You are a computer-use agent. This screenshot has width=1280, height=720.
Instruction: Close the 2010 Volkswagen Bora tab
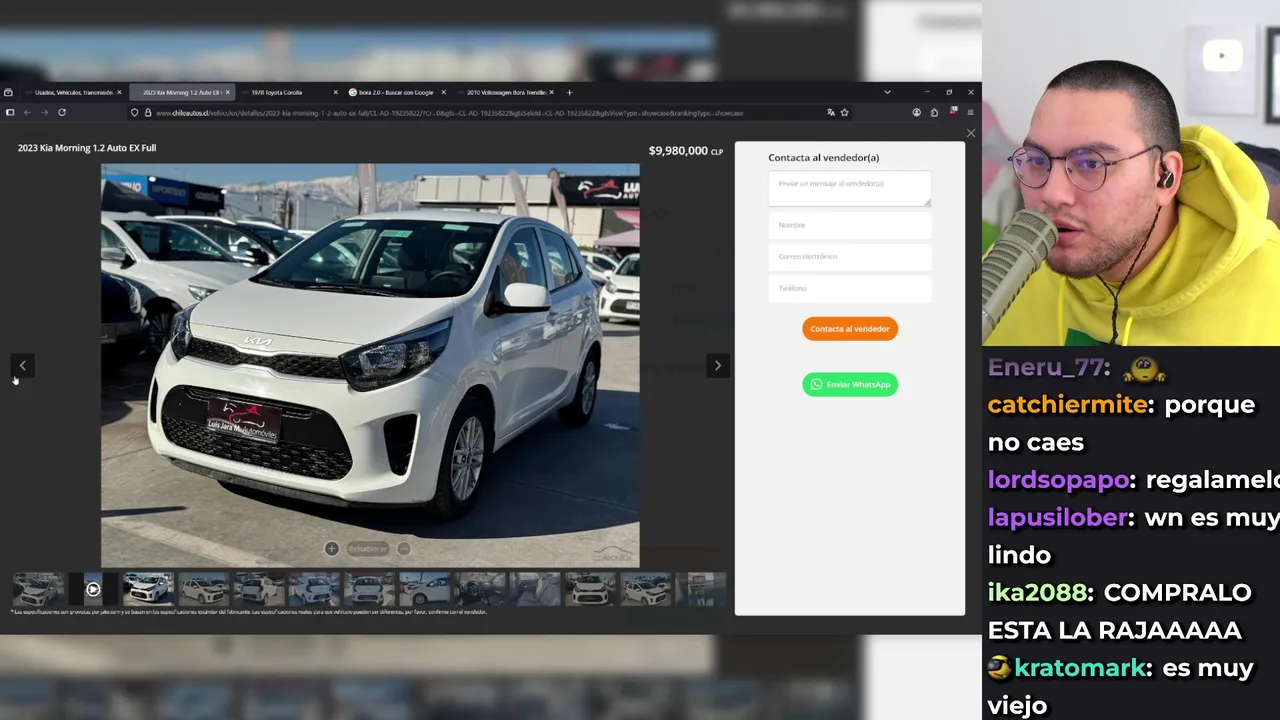tap(552, 92)
